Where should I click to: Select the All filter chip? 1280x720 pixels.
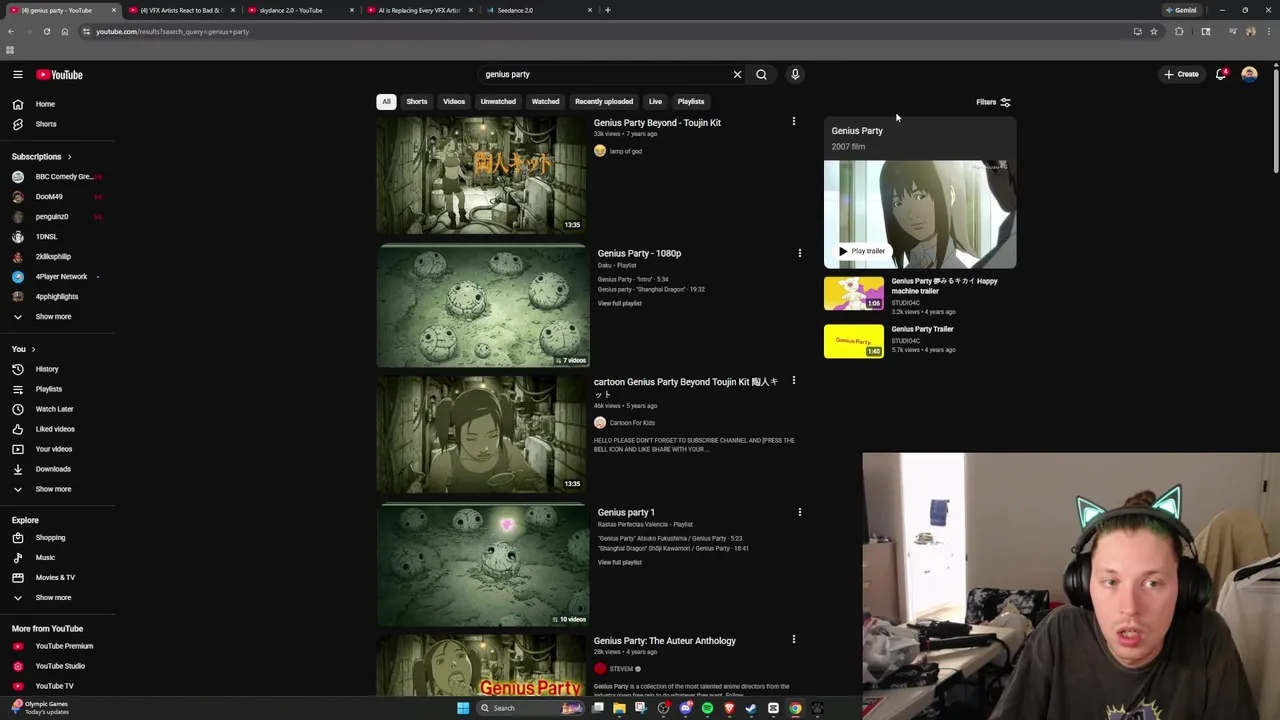386,101
